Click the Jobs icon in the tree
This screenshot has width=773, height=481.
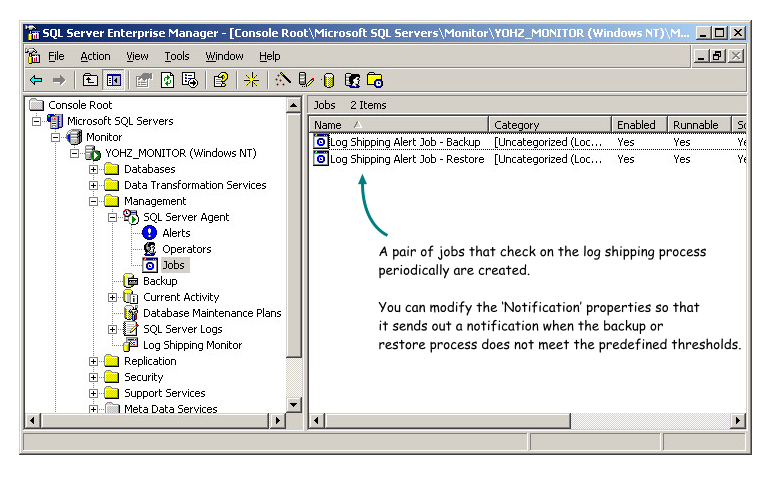150,265
